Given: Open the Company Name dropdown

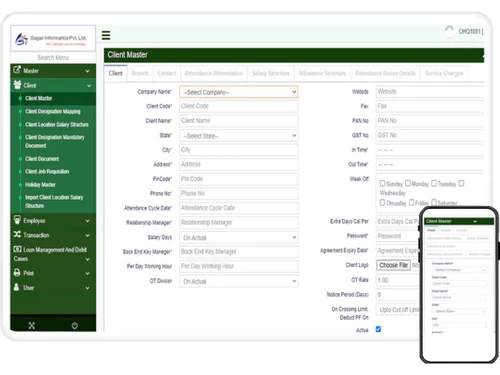Looking at the screenshot, I should (x=239, y=92).
